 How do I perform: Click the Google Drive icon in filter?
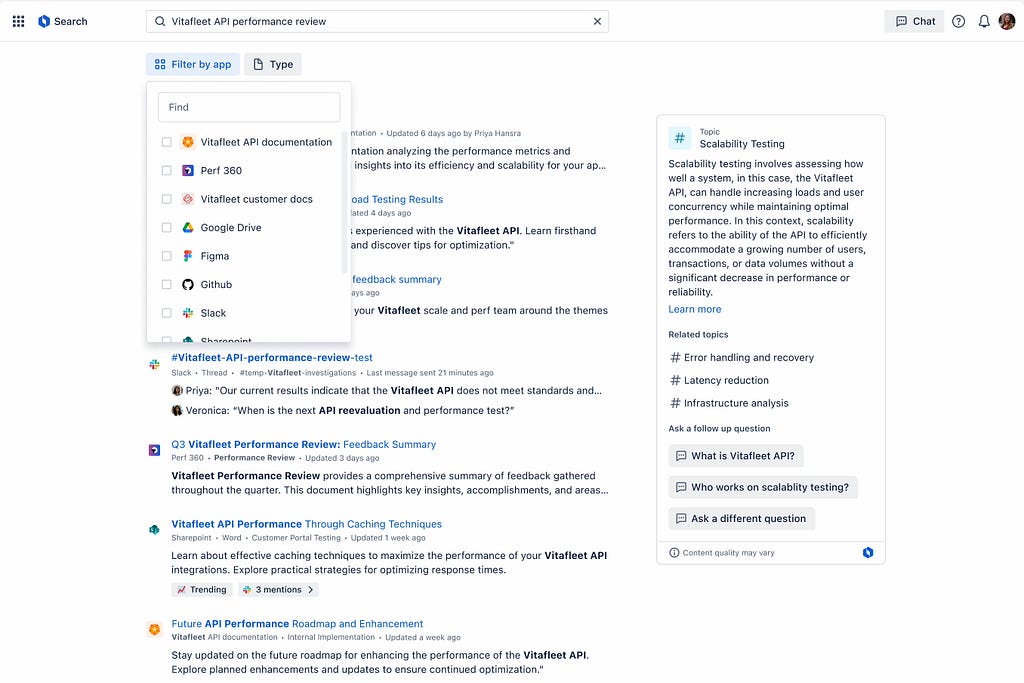pyautogui.click(x=187, y=227)
